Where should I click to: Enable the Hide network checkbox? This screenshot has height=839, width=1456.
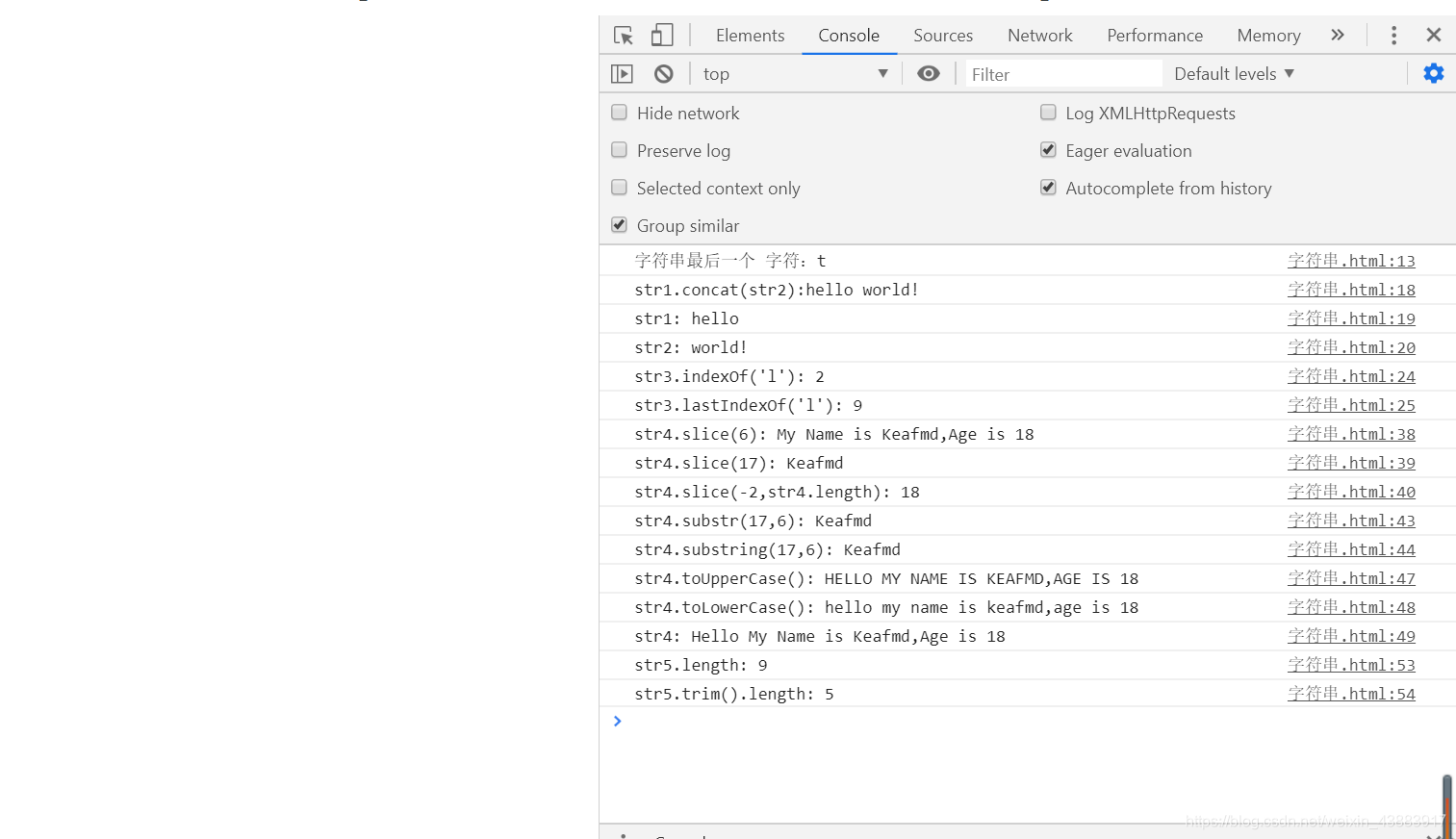tap(620, 113)
